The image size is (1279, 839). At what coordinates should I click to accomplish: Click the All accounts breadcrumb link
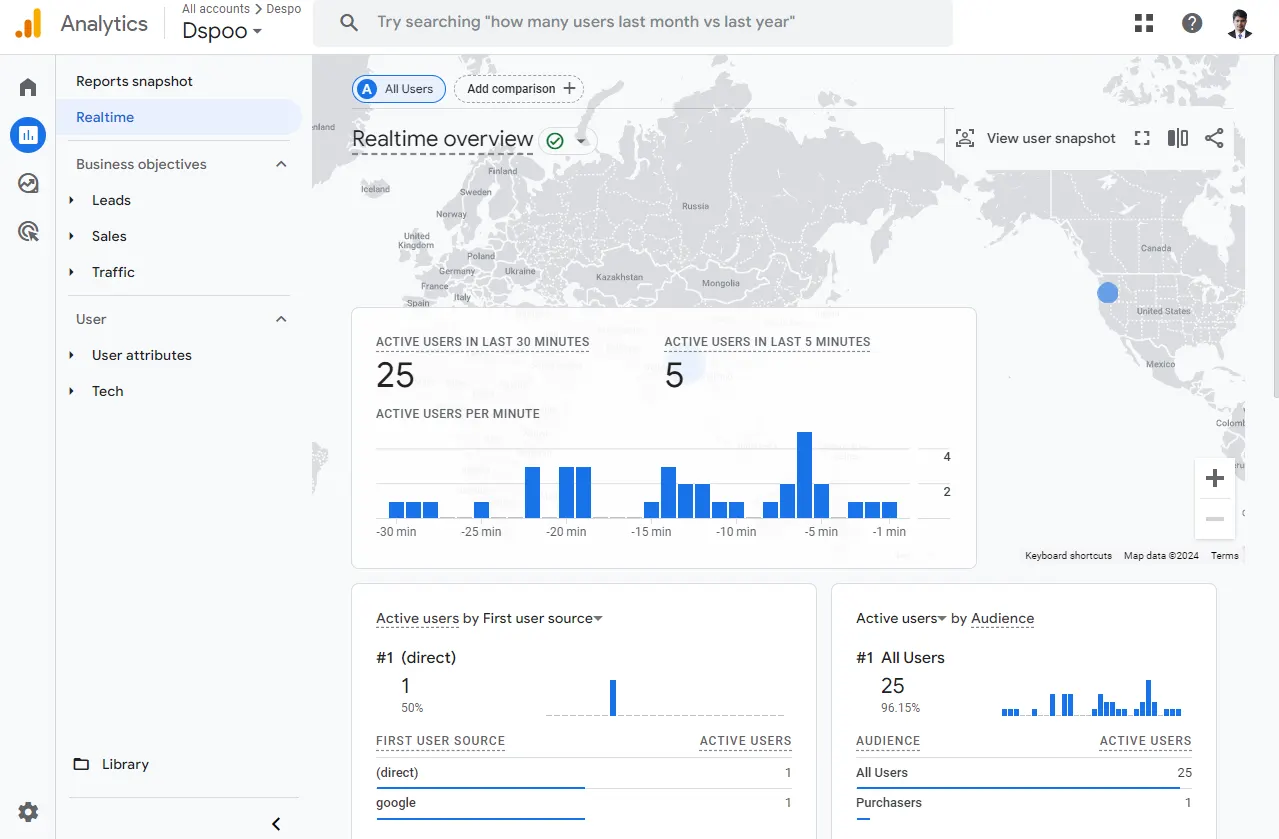216,9
